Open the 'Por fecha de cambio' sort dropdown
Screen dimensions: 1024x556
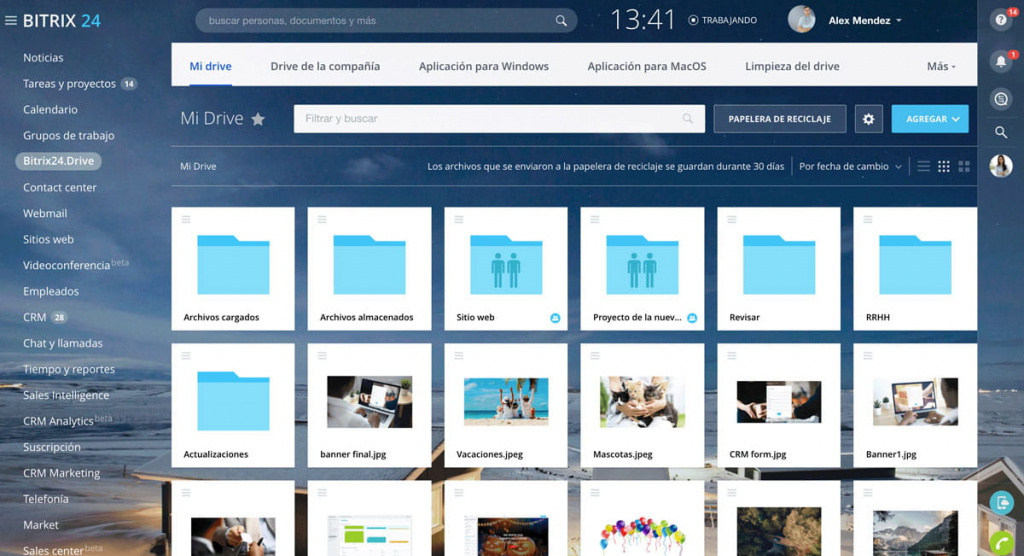(850, 167)
